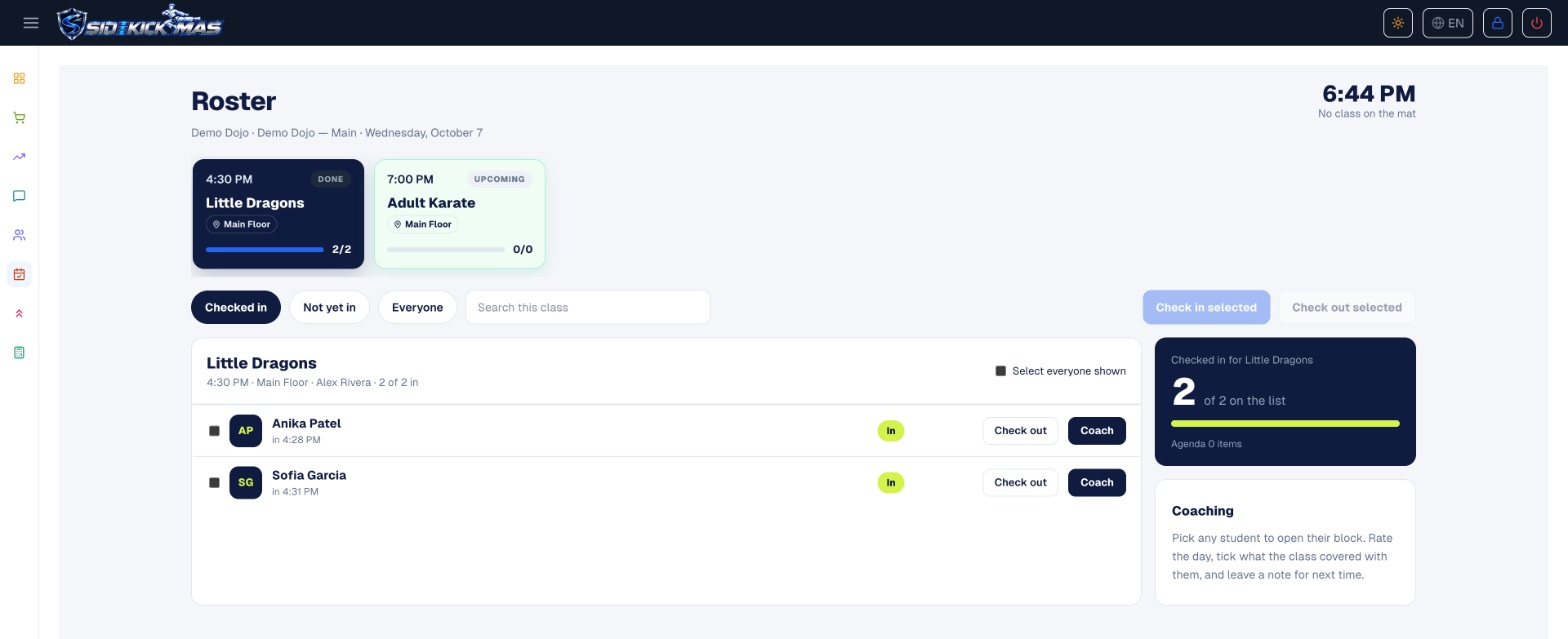Viewport: 1568px width, 639px height.
Task: Open the shopping cart sidebar icon
Action: pyautogui.click(x=19, y=117)
